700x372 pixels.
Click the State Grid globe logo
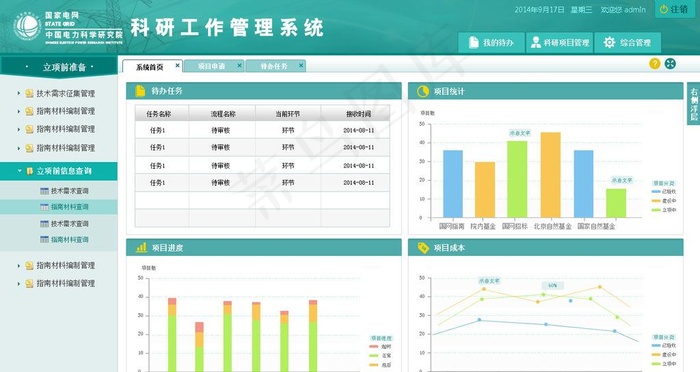27,27
